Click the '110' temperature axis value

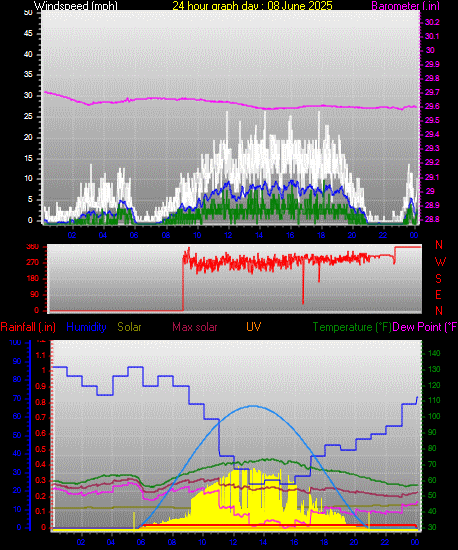pyautogui.click(x=434, y=401)
